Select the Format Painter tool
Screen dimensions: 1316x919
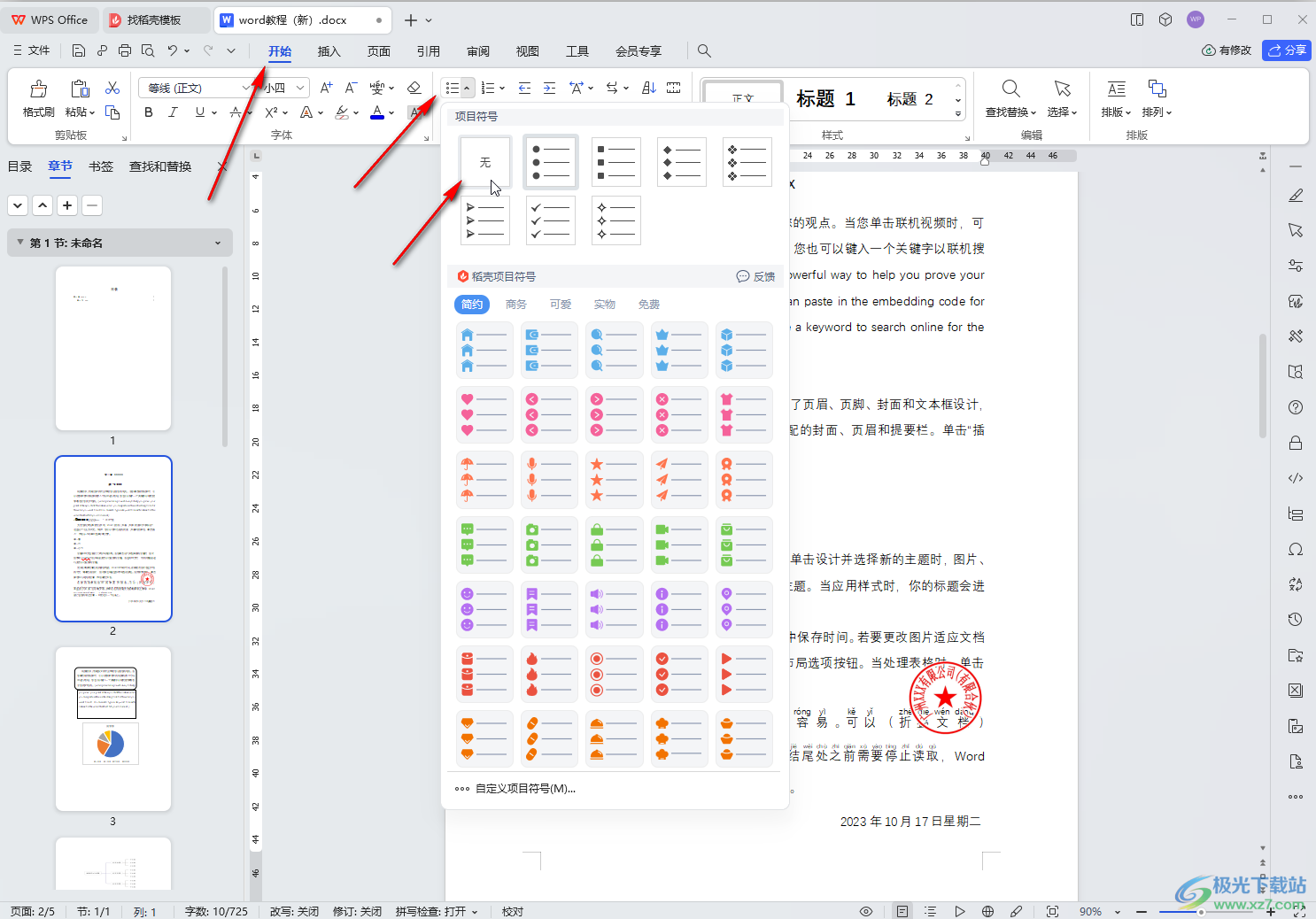(38, 98)
